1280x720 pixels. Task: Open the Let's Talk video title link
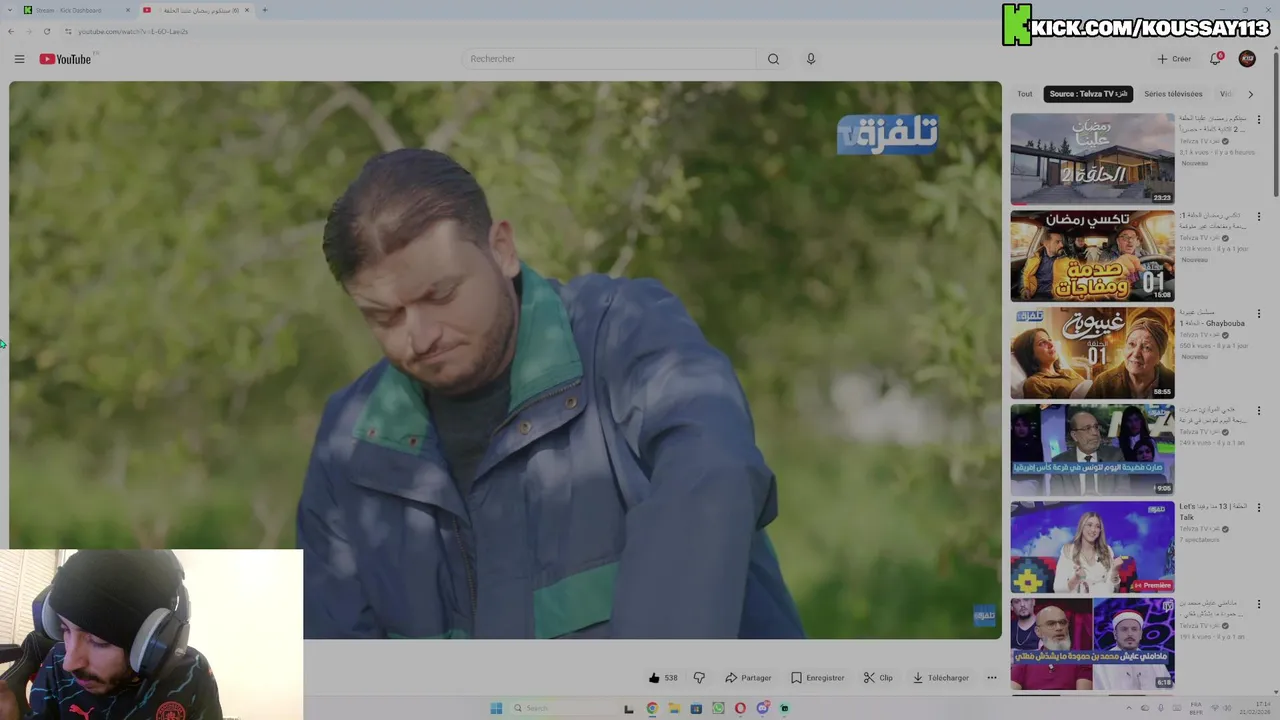click(x=1213, y=511)
